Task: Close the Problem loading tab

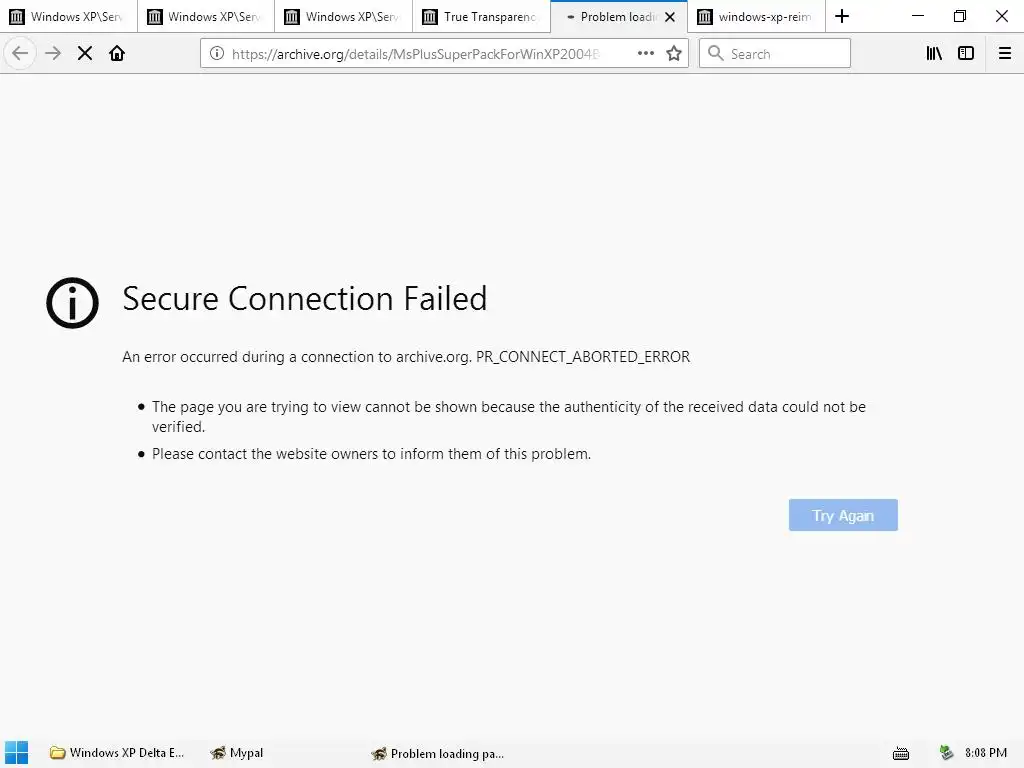Action: tap(670, 16)
